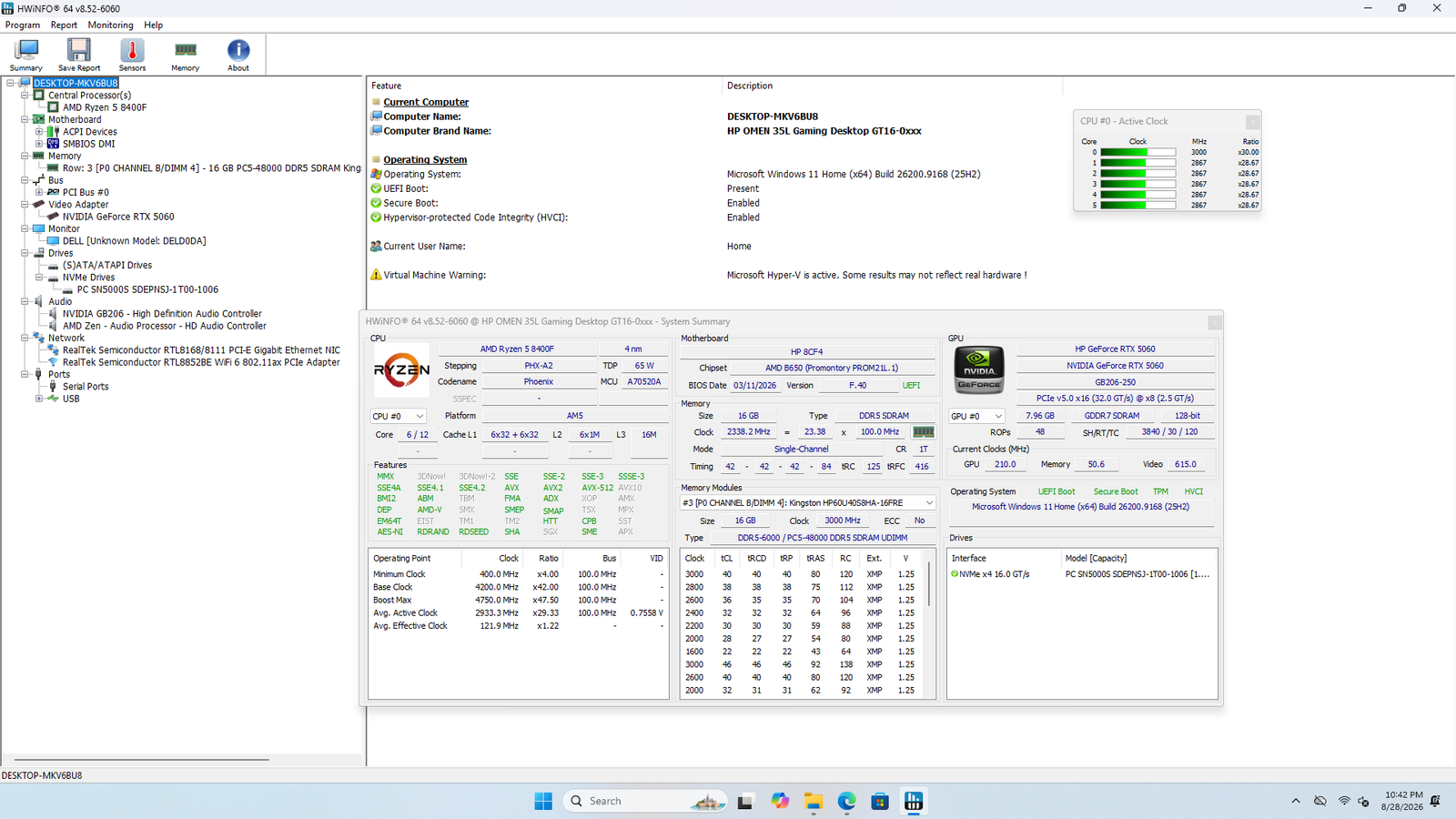Select AMD Ryzen 5 8400F in the tree
The image size is (1456, 819).
point(105,107)
